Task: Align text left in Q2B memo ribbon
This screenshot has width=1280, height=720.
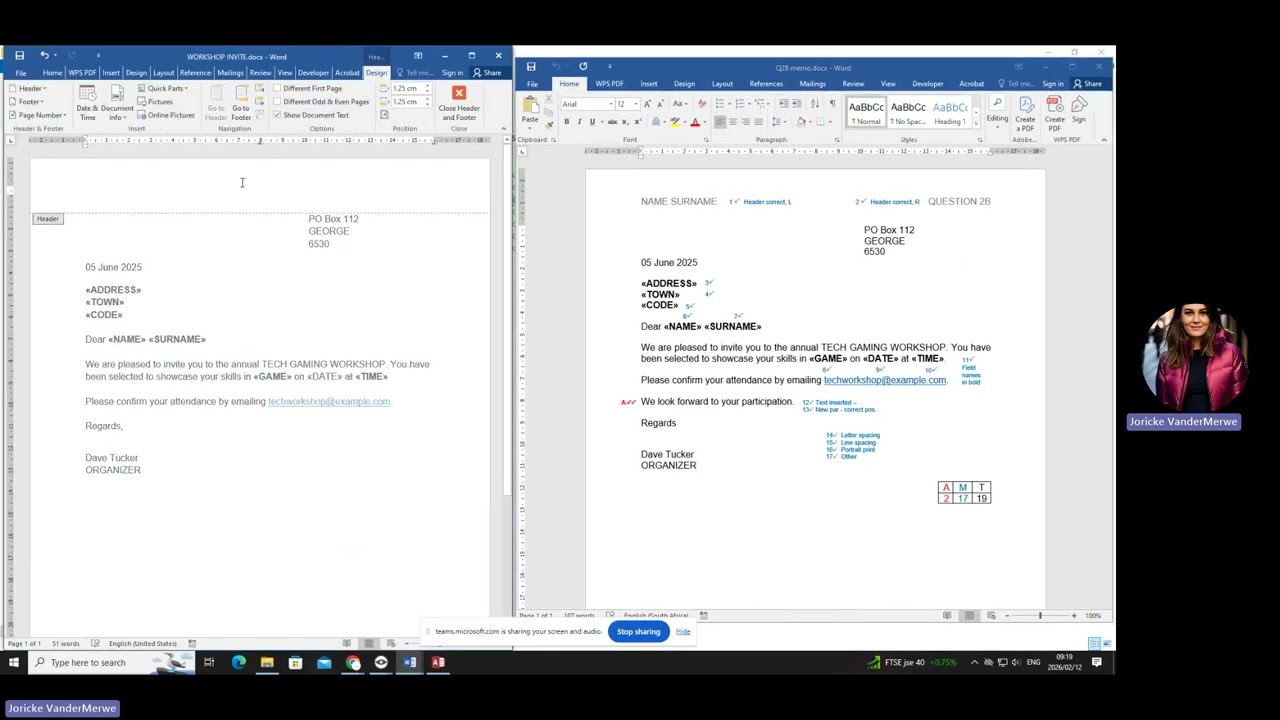Action: coord(720,122)
